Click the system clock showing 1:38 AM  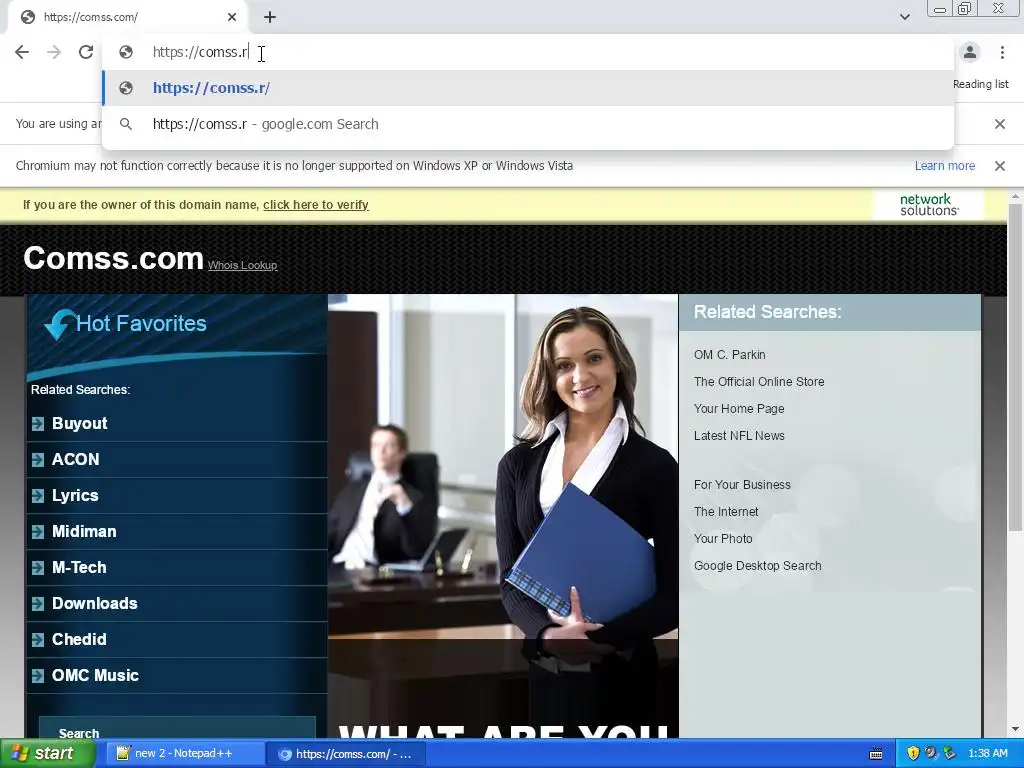[987, 753]
